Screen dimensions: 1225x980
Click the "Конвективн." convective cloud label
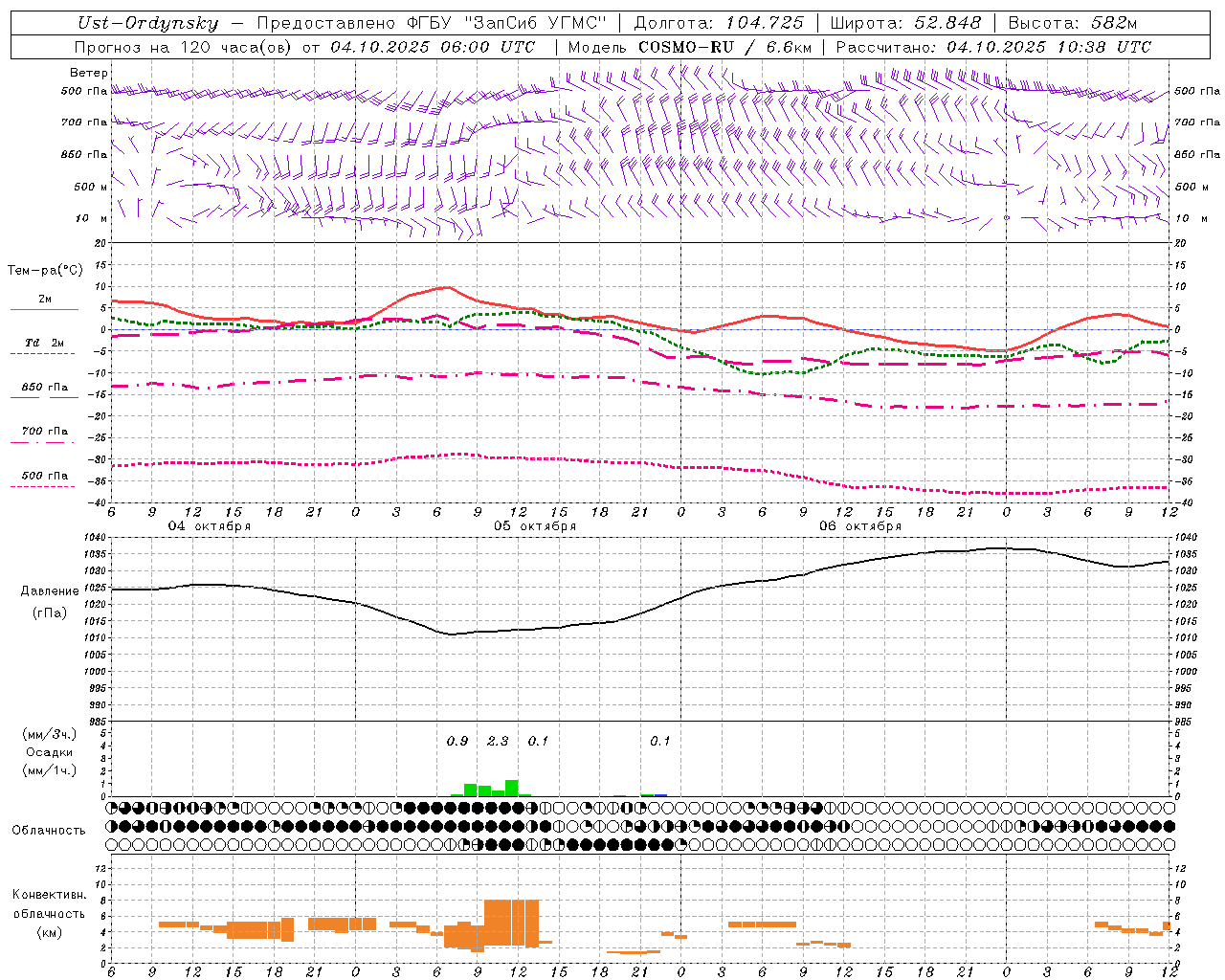(x=49, y=896)
